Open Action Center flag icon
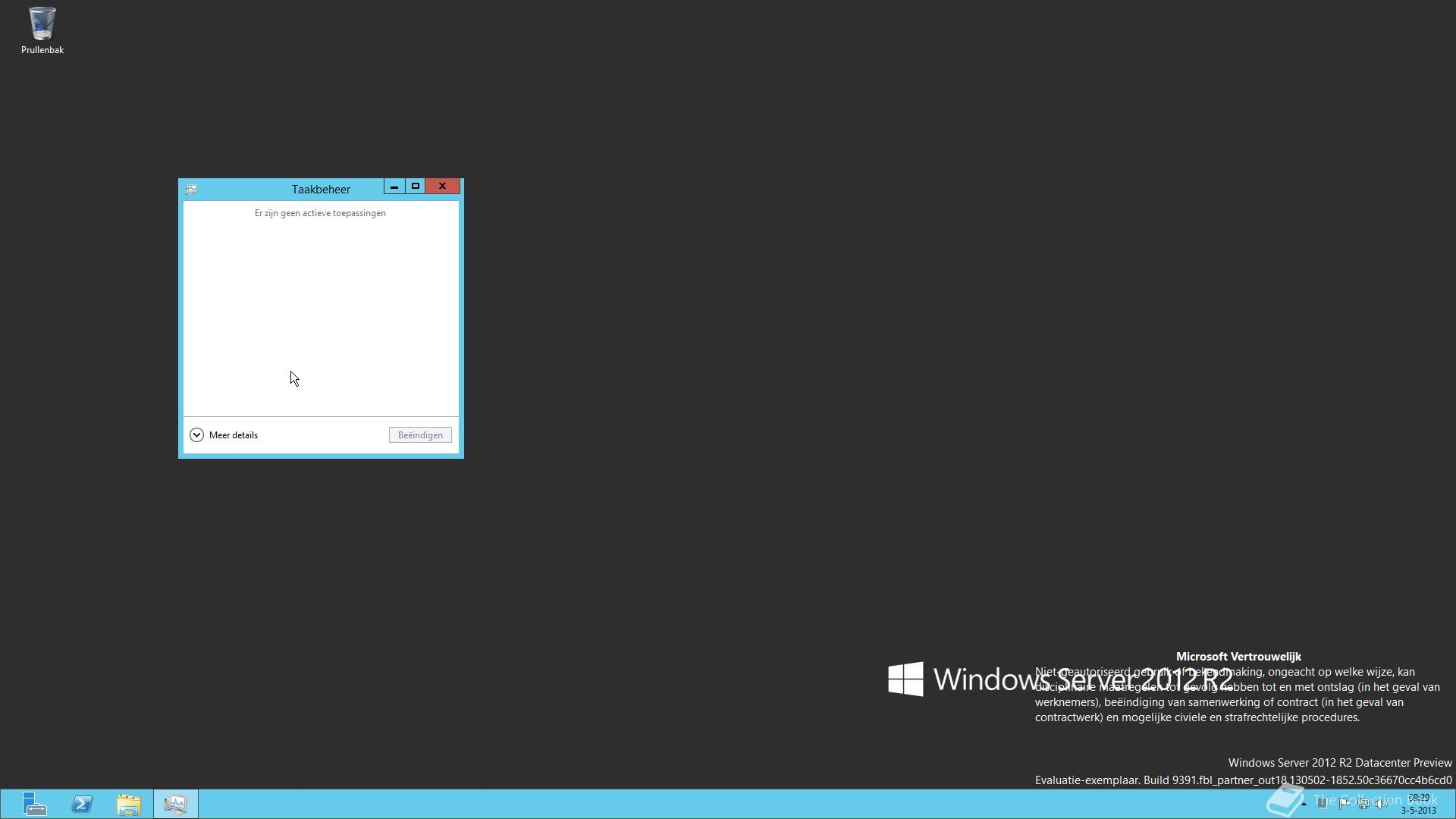 point(1345,804)
